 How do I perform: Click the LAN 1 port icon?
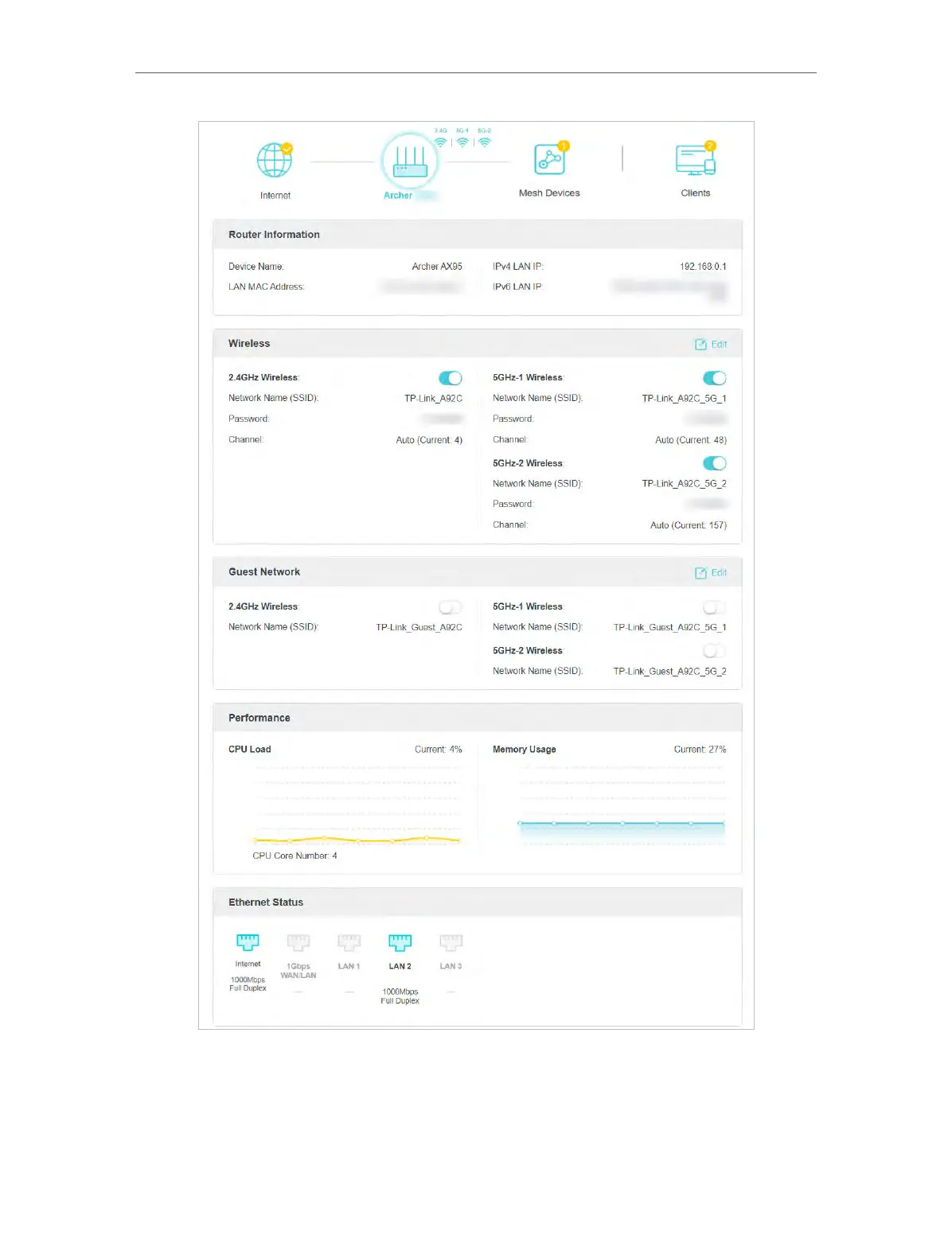click(x=349, y=943)
